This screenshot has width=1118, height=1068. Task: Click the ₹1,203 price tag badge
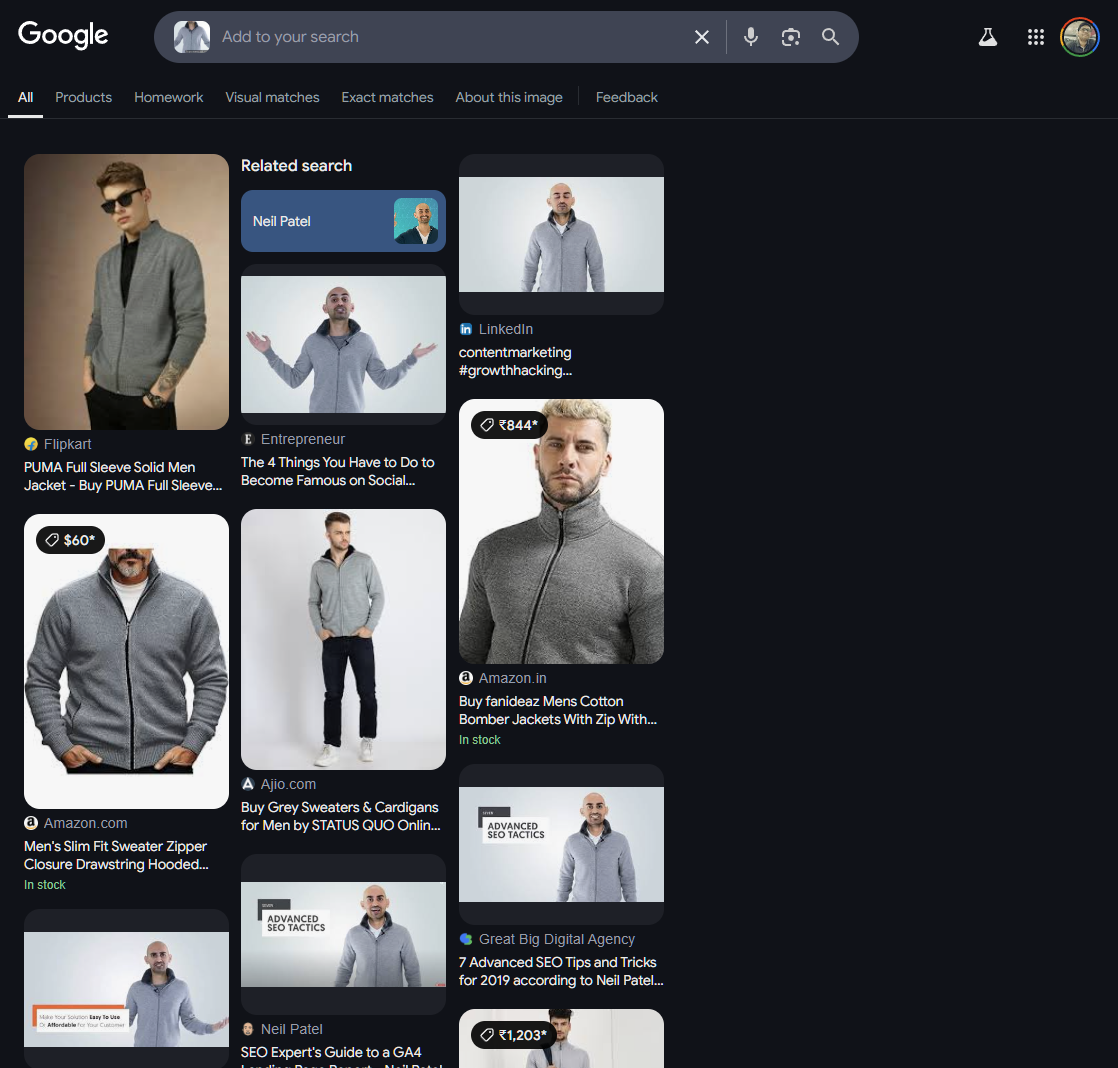click(x=513, y=1035)
